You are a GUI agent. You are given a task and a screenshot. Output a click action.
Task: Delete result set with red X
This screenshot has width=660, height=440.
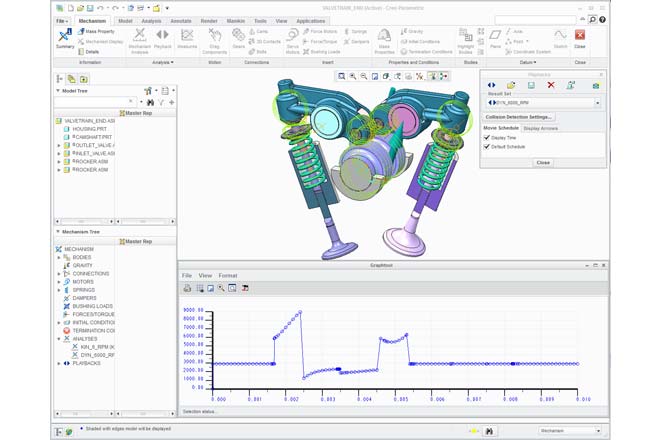pyautogui.click(x=551, y=85)
